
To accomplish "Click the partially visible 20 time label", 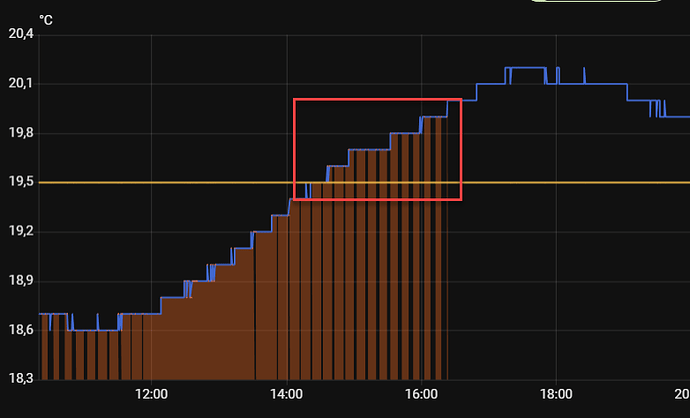I will pos(682,393).
